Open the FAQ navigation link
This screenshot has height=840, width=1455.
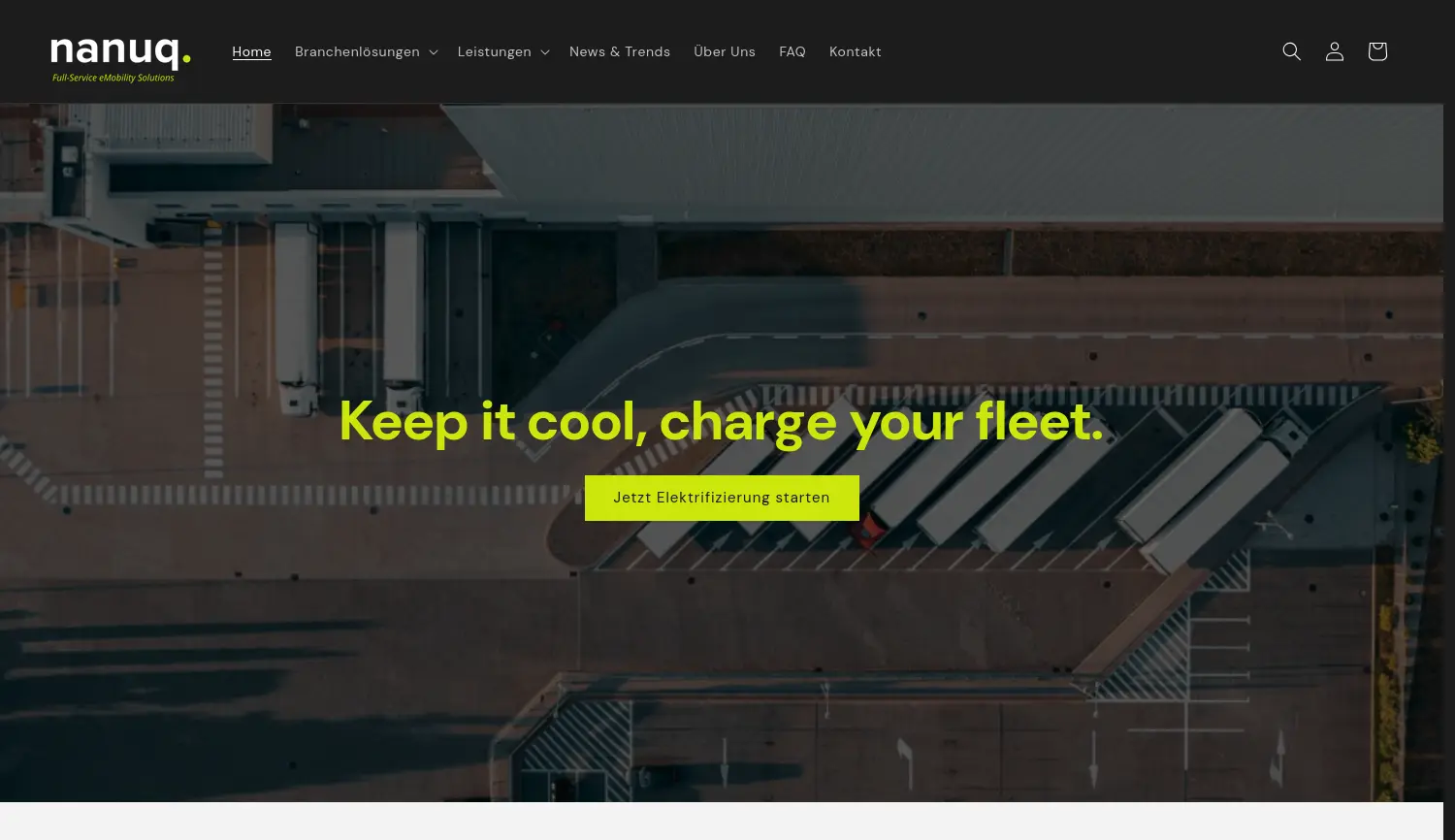coord(792,51)
